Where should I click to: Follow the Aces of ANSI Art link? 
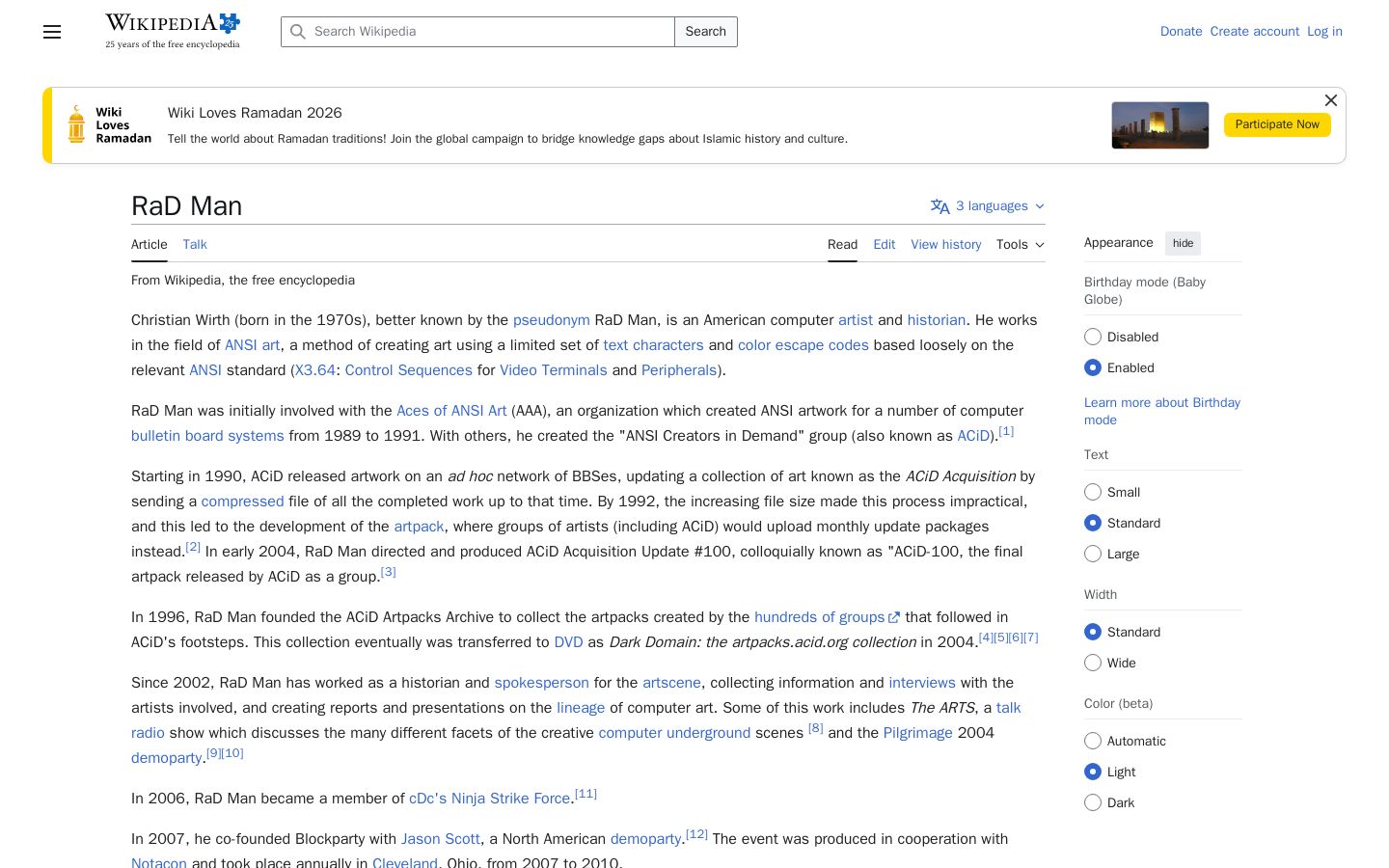pos(451,411)
